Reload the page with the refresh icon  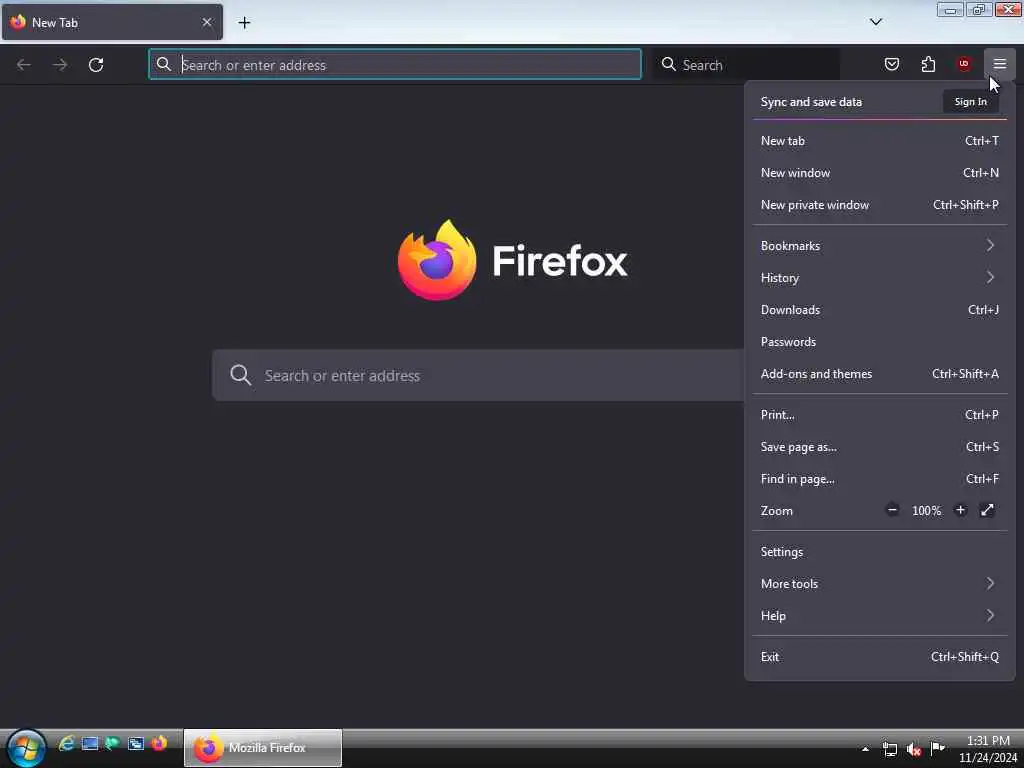coord(96,65)
